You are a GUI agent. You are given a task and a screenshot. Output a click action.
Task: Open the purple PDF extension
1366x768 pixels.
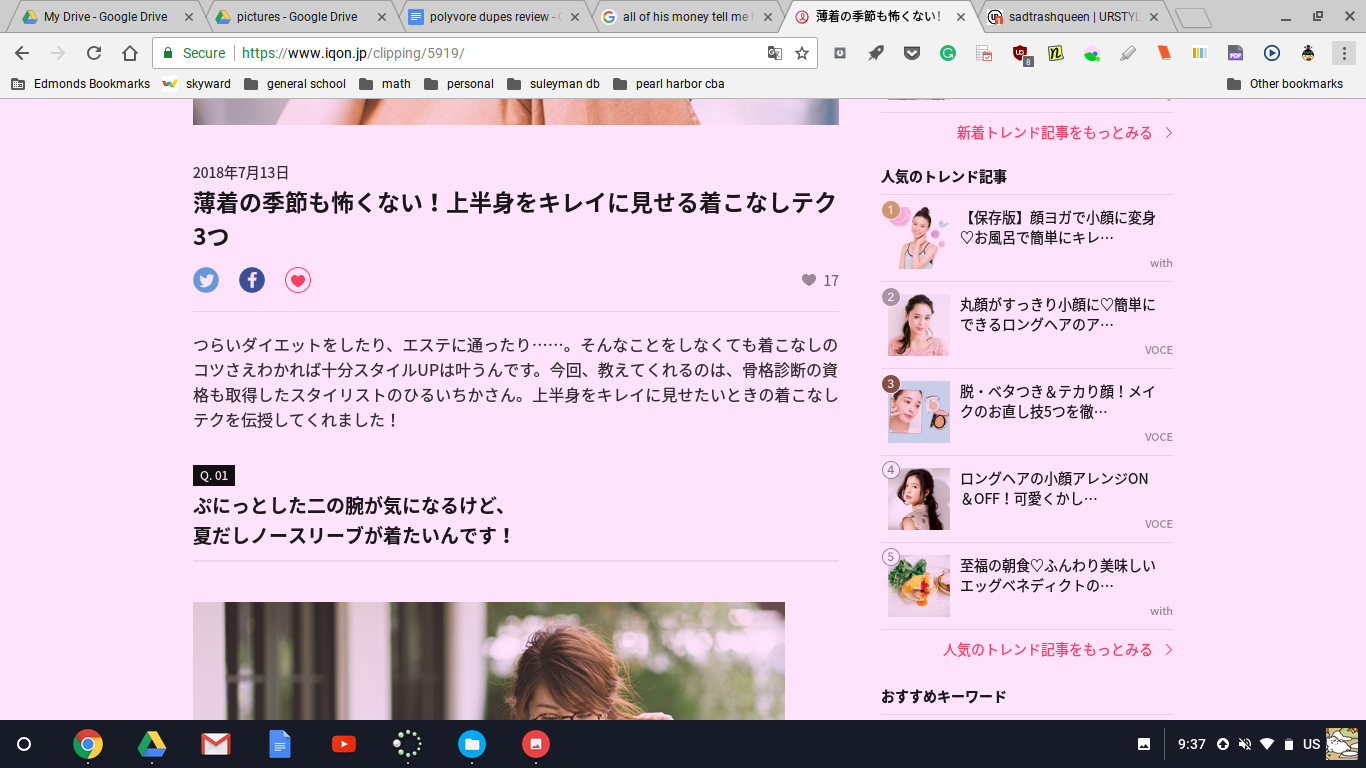click(x=1236, y=53)
